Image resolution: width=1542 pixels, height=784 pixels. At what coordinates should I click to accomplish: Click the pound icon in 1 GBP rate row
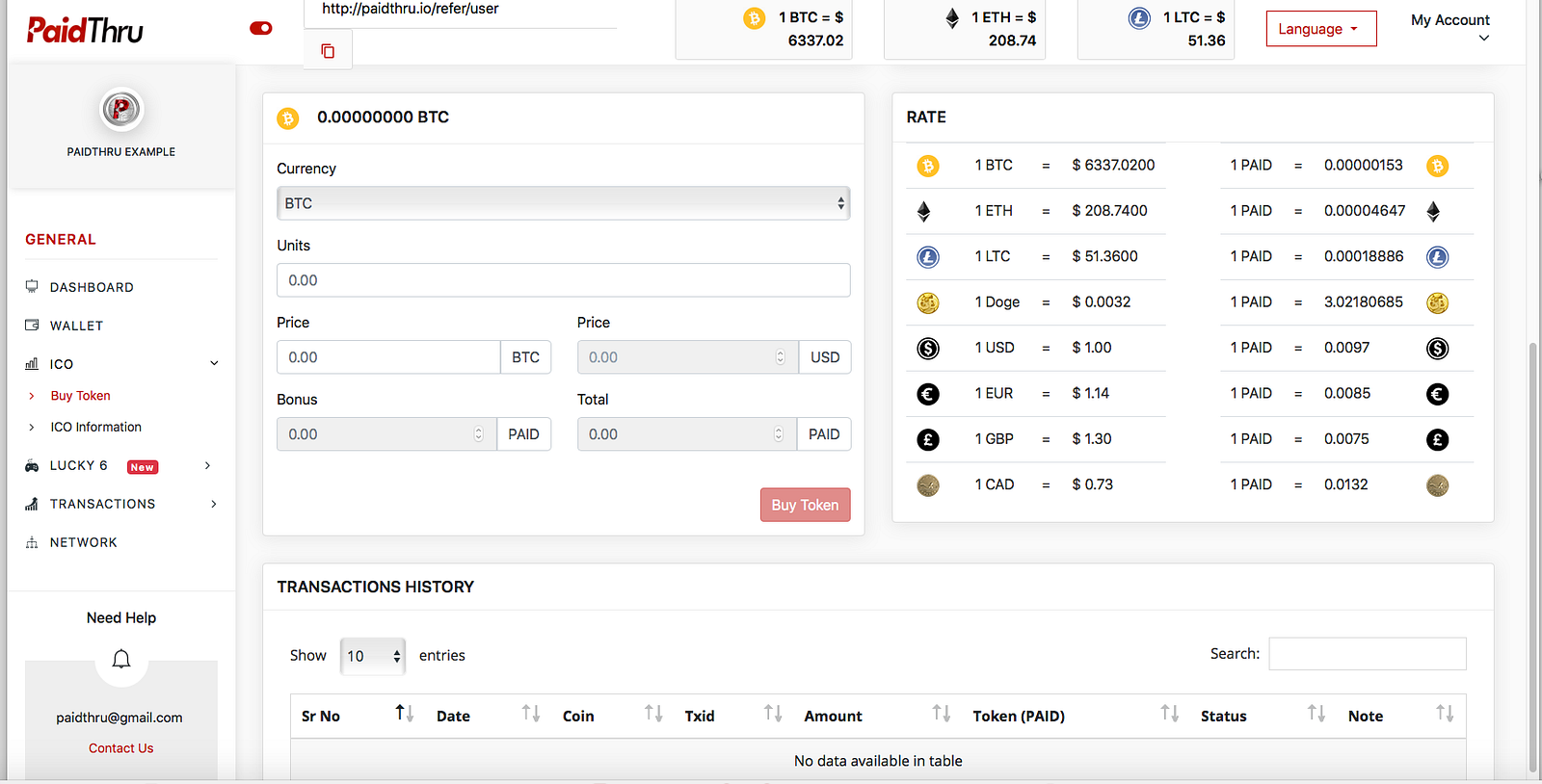[x=928, y=440]
